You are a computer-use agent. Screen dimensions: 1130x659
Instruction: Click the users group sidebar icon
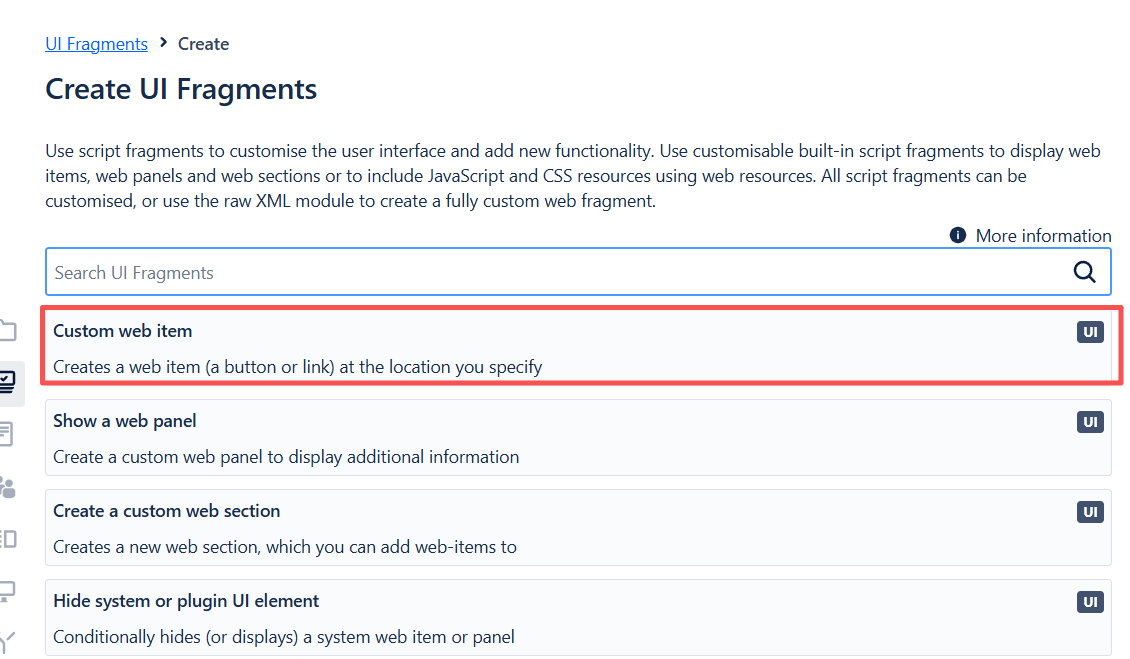coord(8,487)
